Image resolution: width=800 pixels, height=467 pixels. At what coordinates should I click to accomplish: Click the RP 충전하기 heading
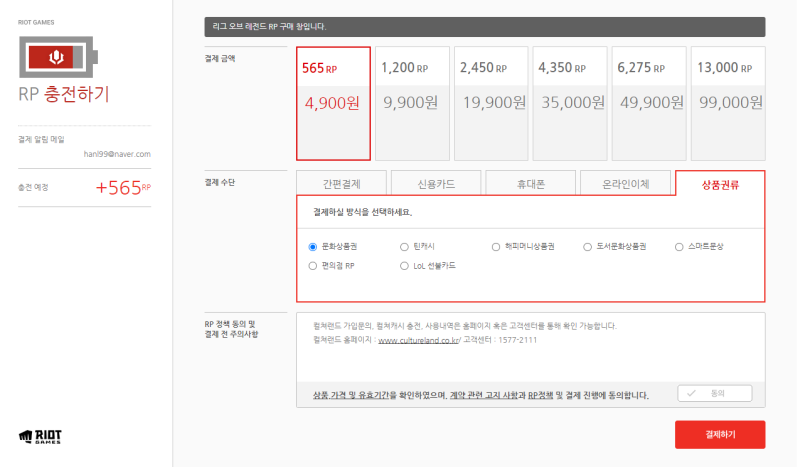(x=64, y=94)
